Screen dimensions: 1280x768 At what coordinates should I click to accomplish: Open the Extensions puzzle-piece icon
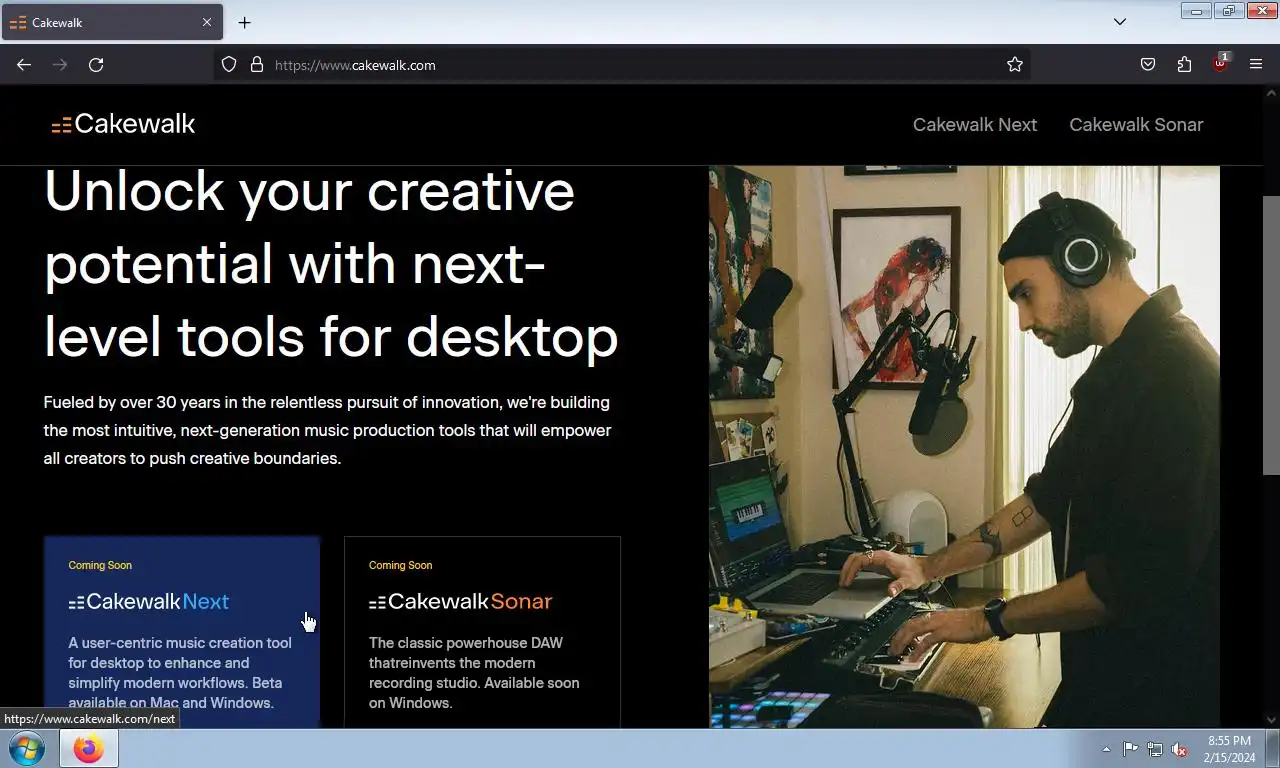pyautogui.click(x=1184, y=65)
